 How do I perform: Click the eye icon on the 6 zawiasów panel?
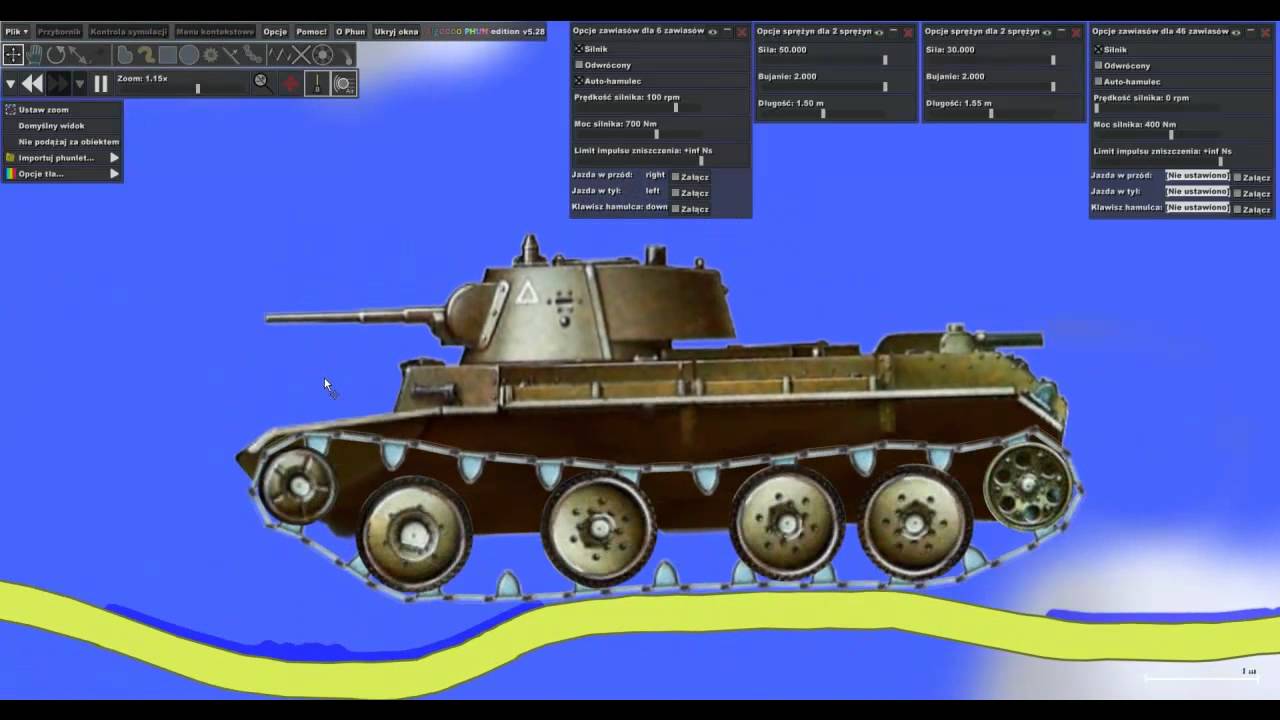(x=712, y=32)
